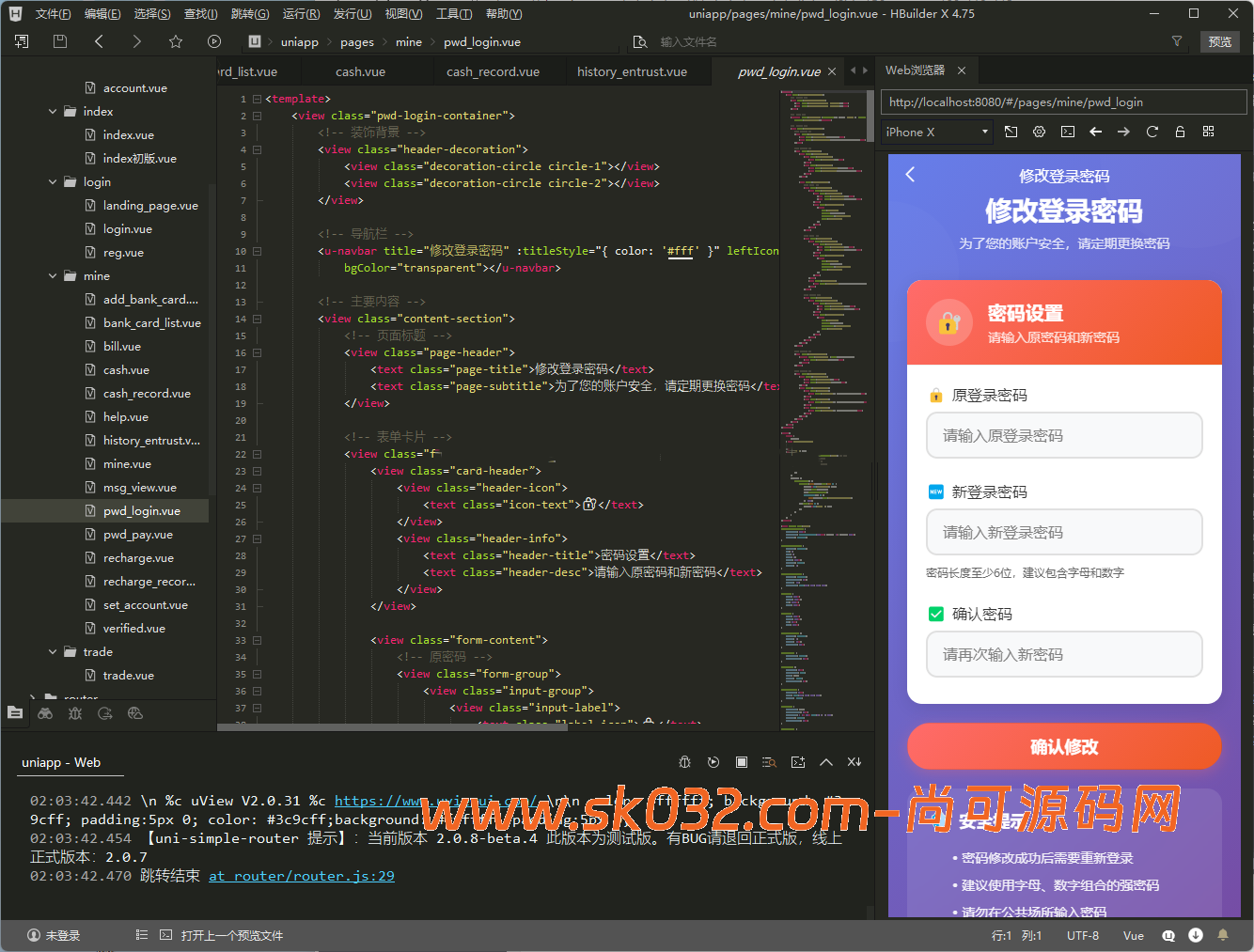Image resolution: width=1254 pixels, height=952 pixels.
Task: Collapse the mine folder in the file tree
Action: [x=53, y=276]
